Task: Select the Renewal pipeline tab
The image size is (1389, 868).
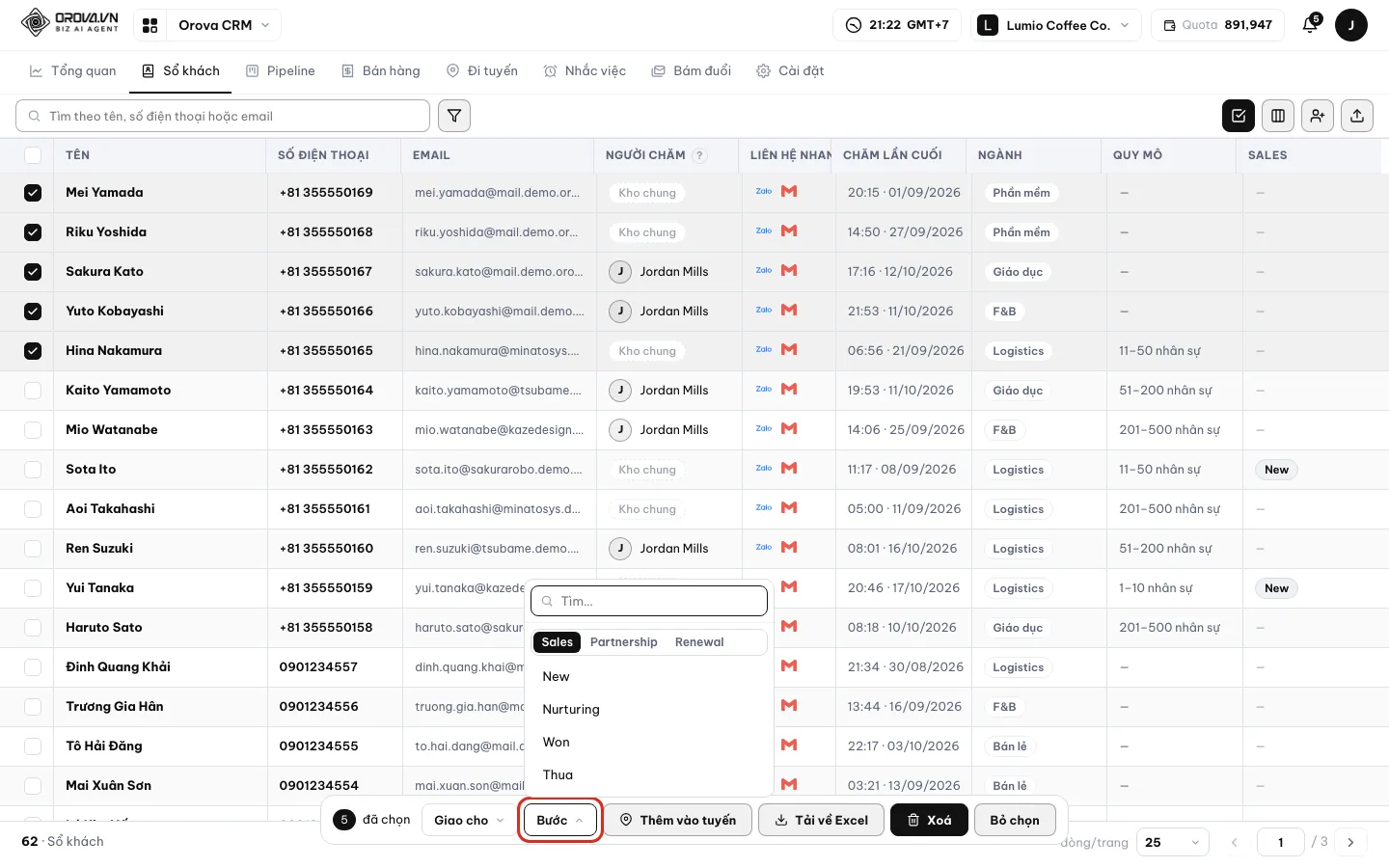Action: pyautogui.click(x=699, y=642)
